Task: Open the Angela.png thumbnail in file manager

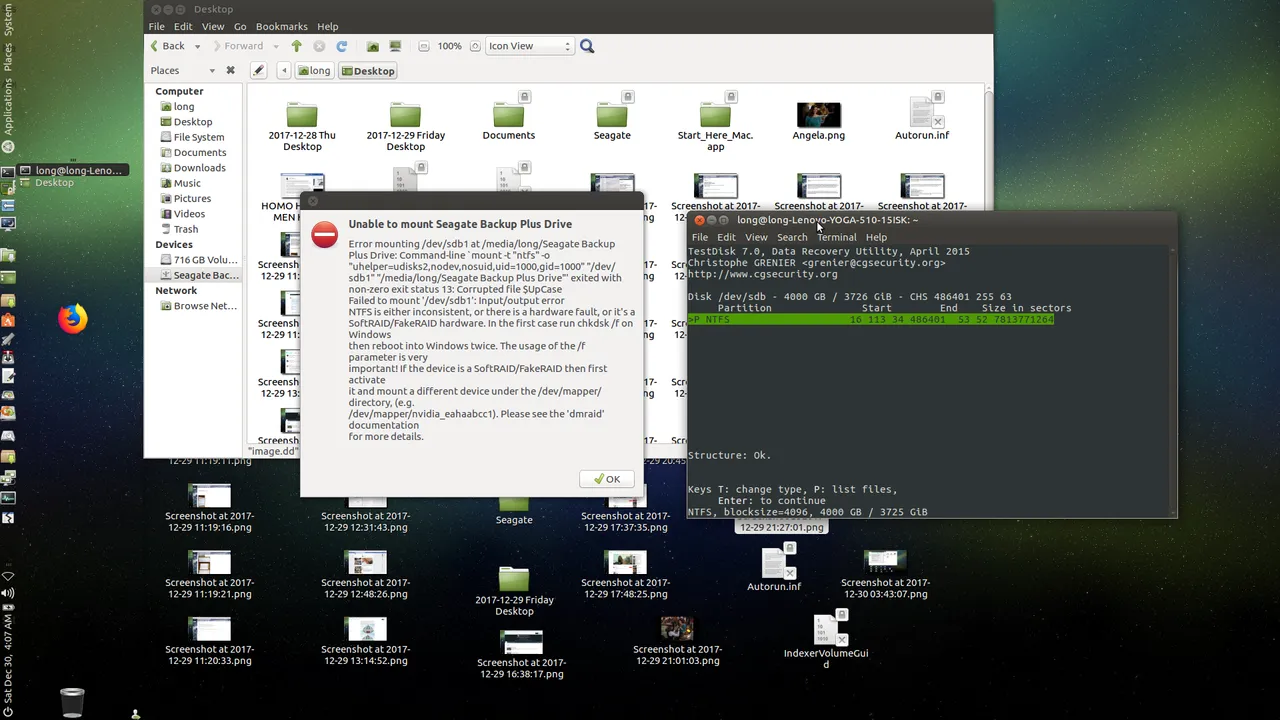Action: point(818,114)
